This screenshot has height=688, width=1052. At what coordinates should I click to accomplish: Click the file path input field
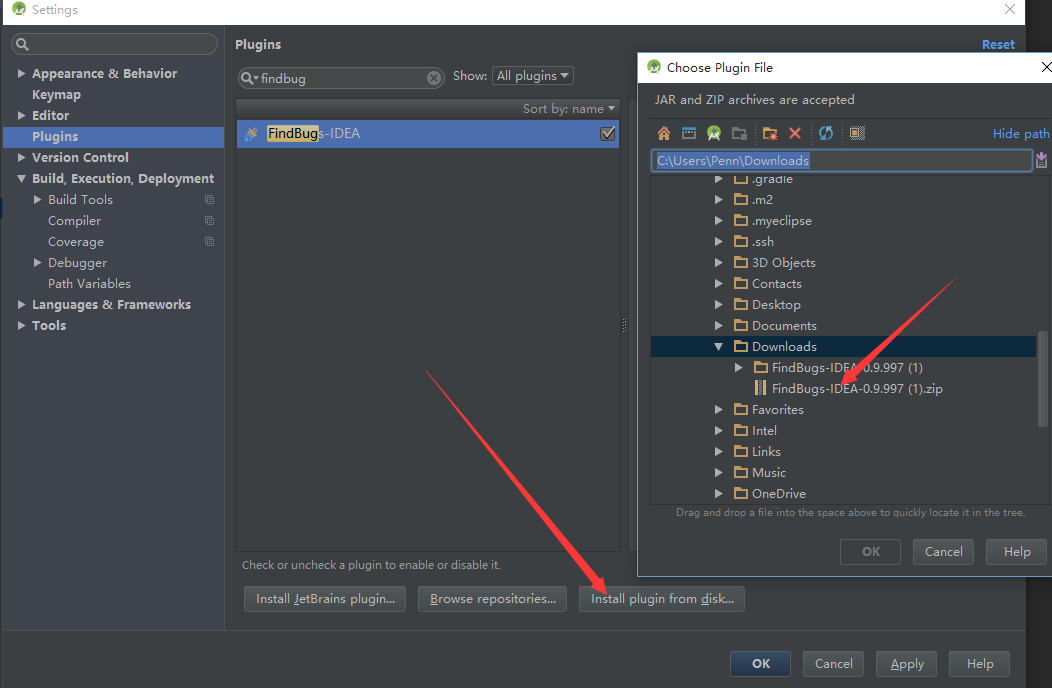841,160
